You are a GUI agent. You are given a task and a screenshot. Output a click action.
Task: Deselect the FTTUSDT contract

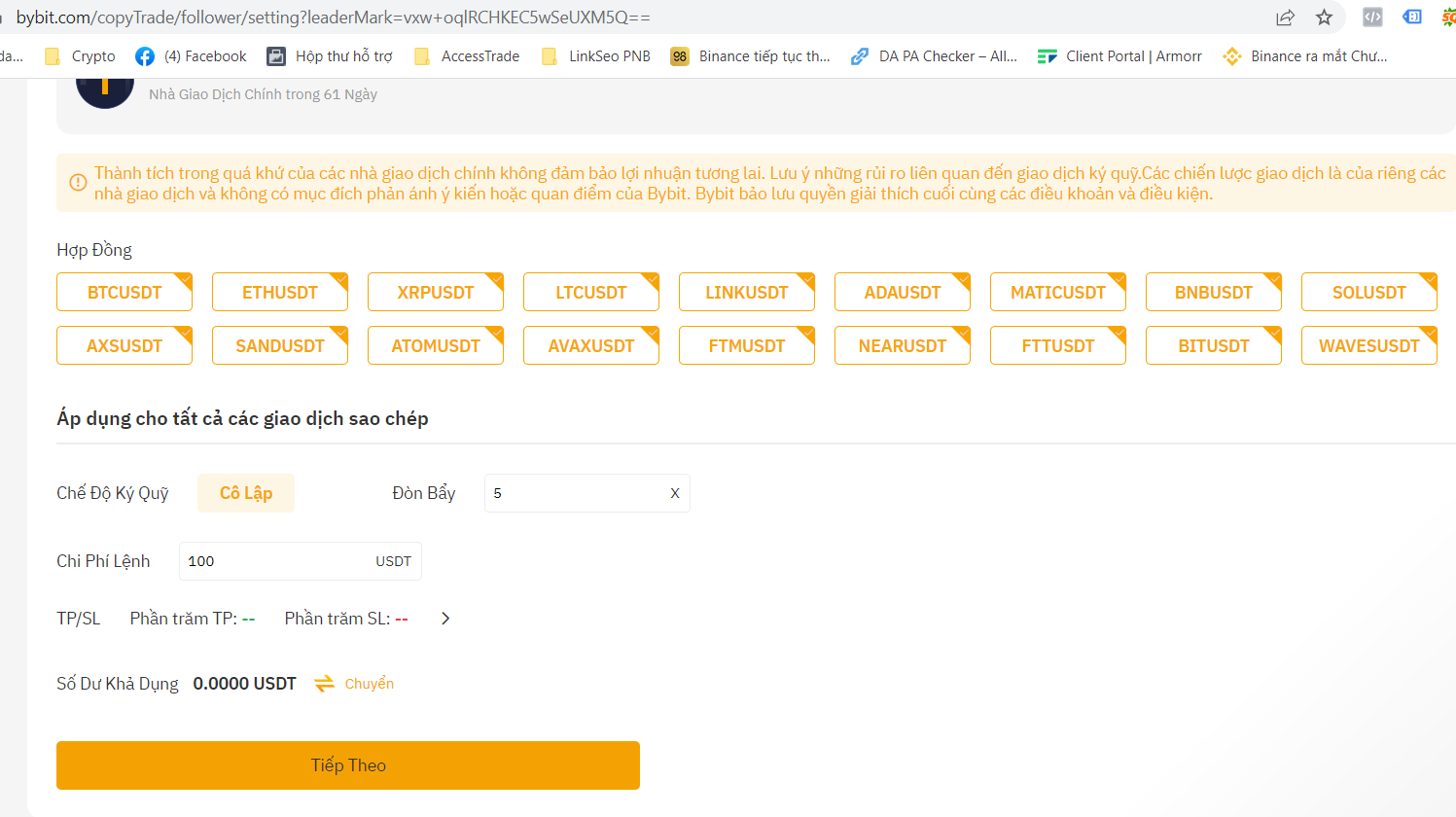(x=1058, y=345)
